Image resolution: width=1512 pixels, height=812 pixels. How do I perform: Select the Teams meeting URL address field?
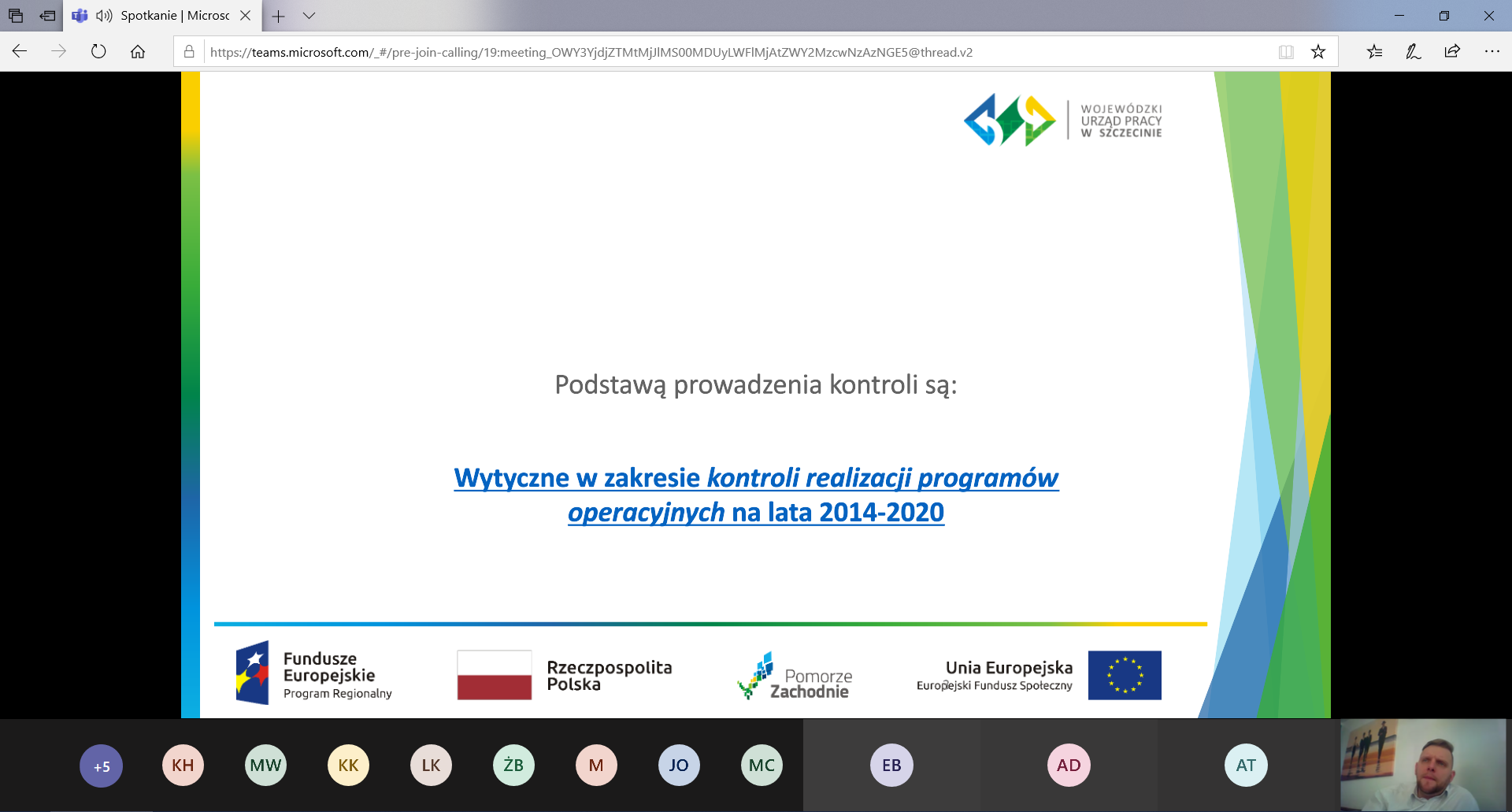pos(591,52)
